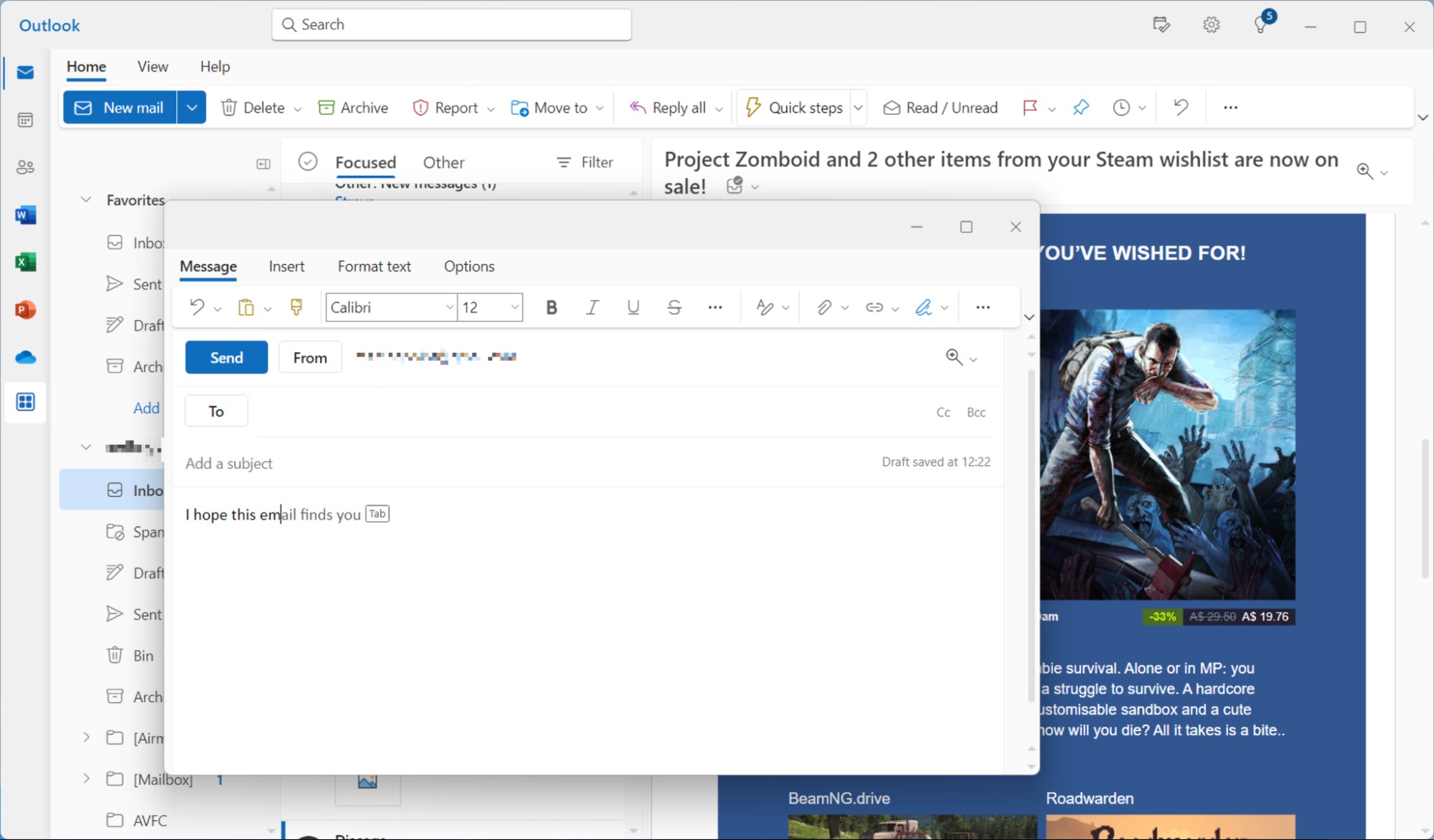Click the Italic formatting icon

[x=591, y=307]
